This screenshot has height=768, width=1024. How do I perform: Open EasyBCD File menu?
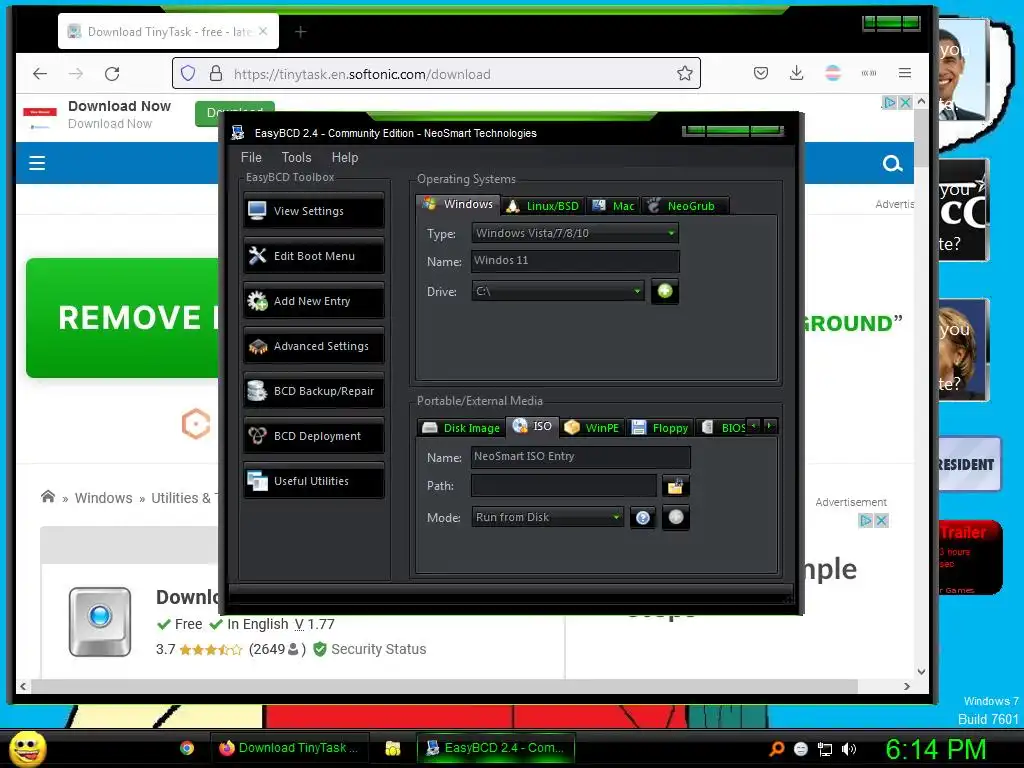pyautogui.click(x=251, y=157)
